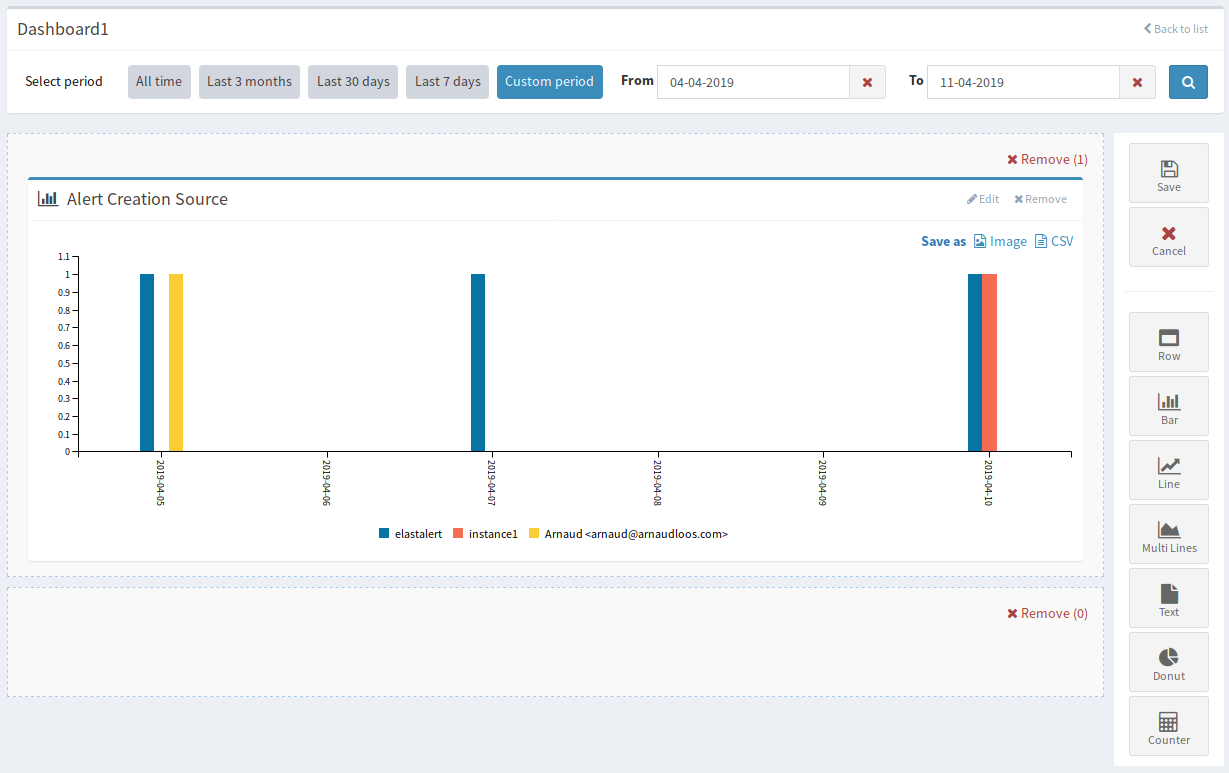1229x773 pixels.
Task: Select the Last 7 days period
Action: click(x=447, y=82)
